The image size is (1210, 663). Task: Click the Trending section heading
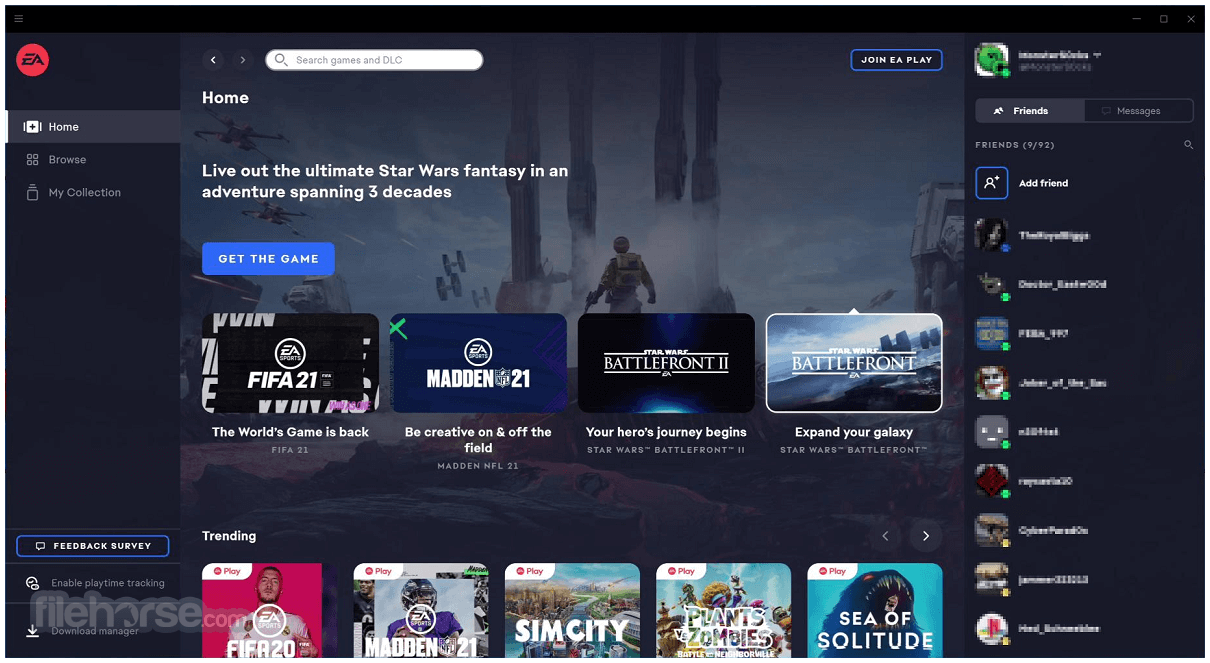tap(229, 536)
